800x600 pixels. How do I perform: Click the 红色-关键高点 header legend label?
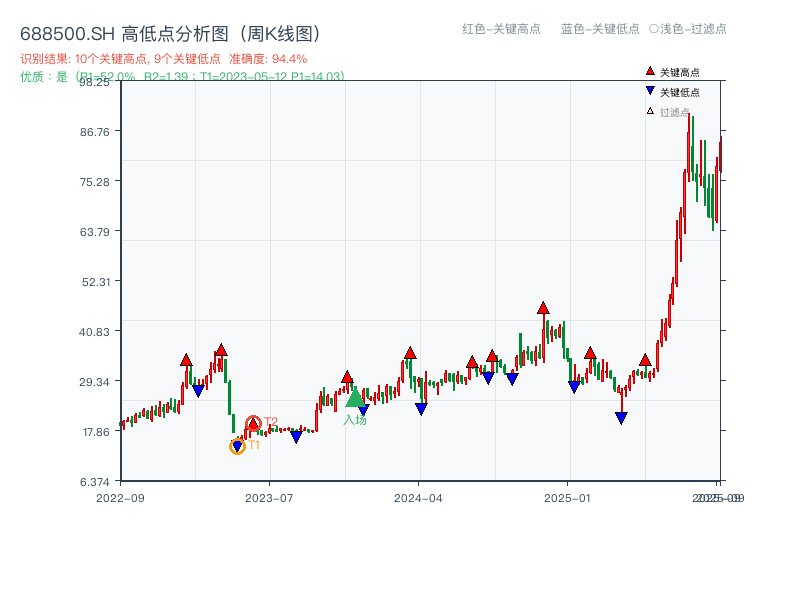[x=501, y=29]
